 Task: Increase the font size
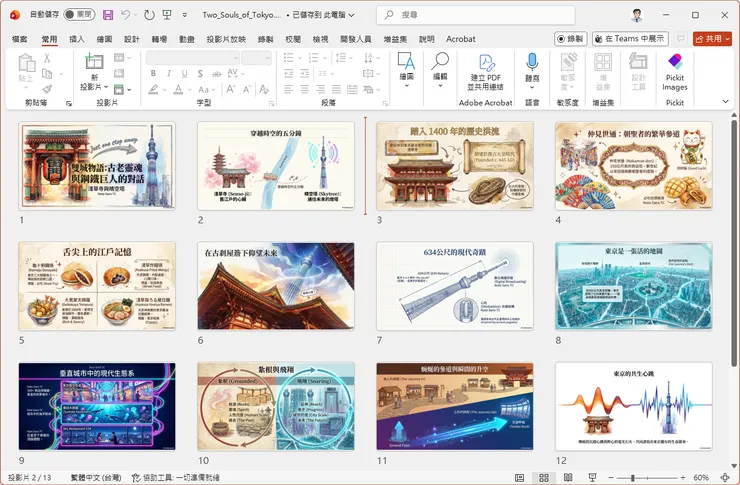click(231, 89)
